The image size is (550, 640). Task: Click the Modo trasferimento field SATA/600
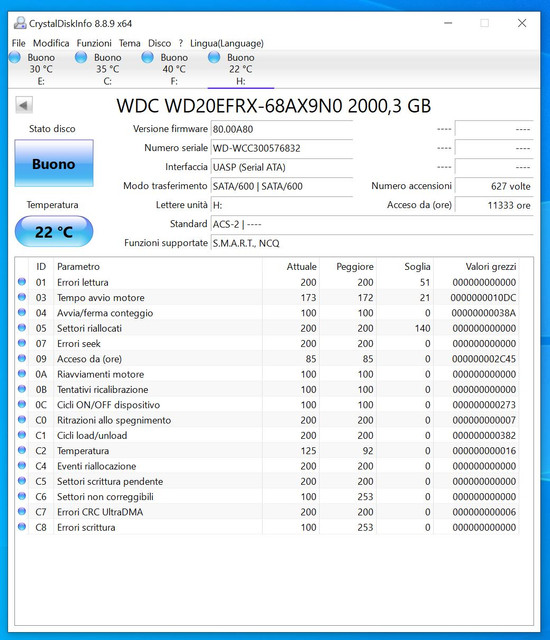point(282,186)
